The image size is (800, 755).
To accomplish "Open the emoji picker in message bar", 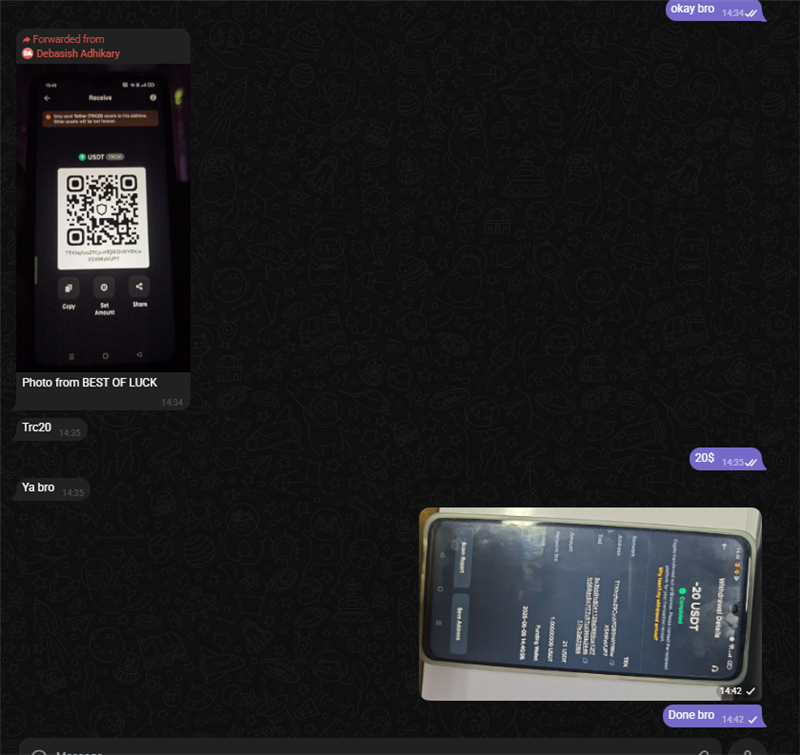I will pyautogui.click(x=40, y=752).
